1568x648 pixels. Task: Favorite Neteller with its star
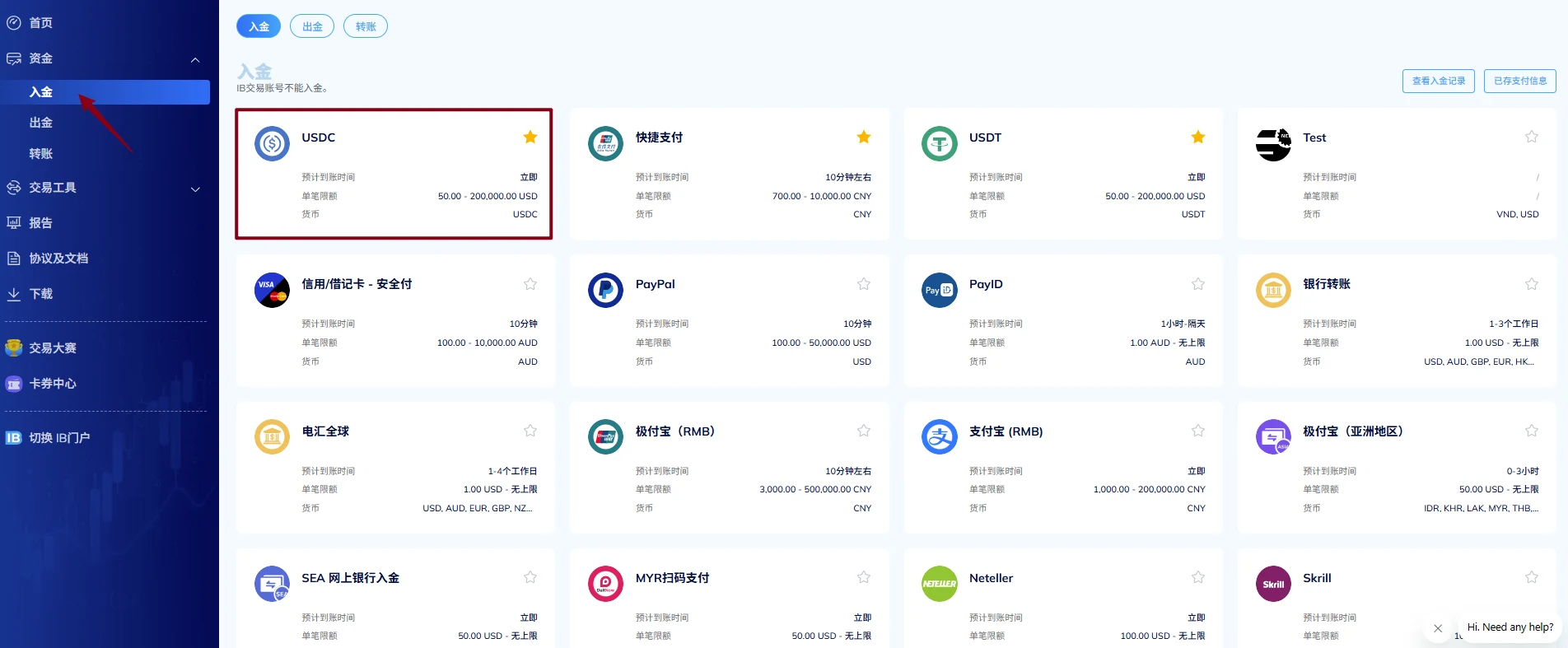point(1198,577)
